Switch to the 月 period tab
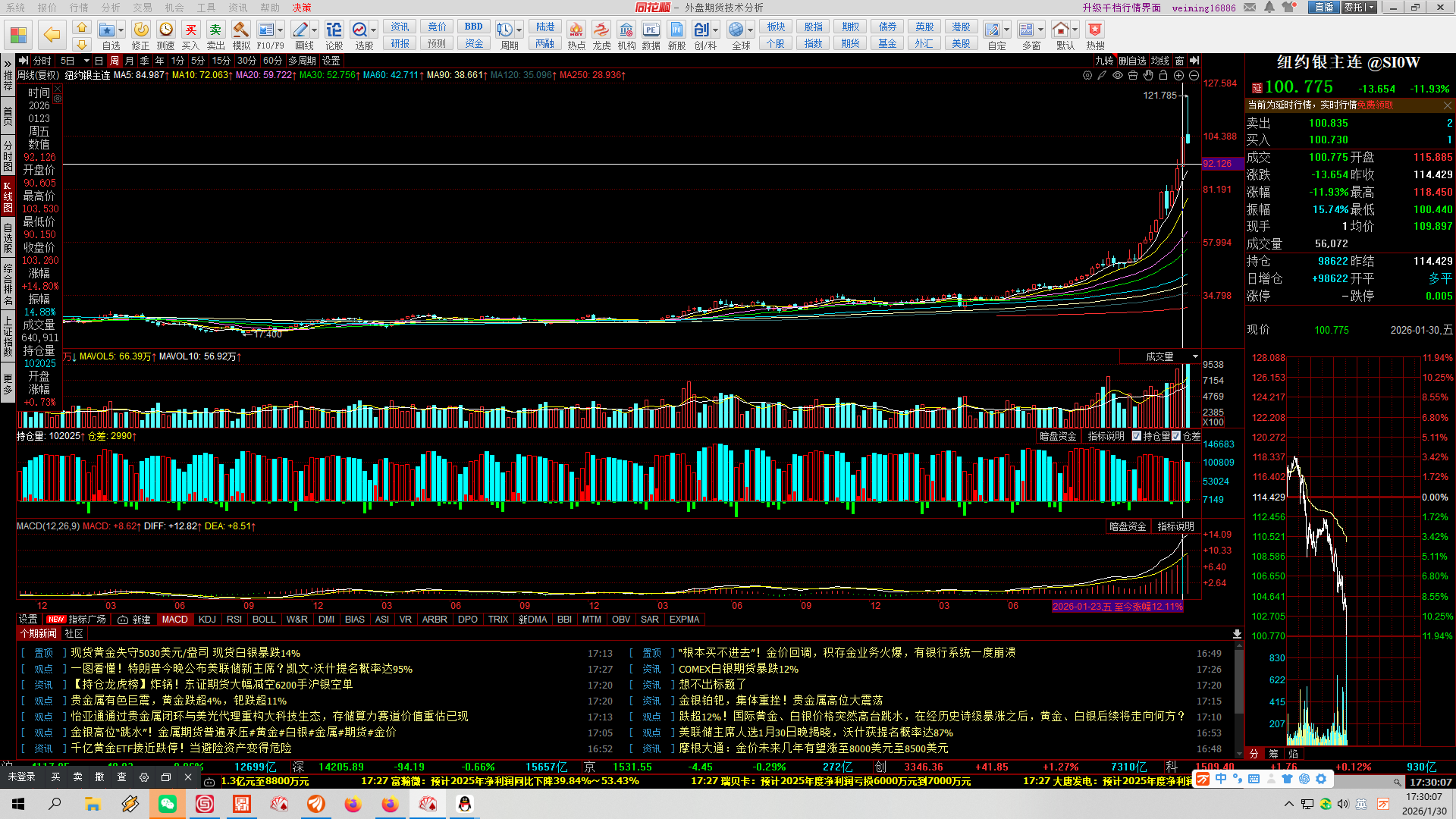 [x=129, y=61]
